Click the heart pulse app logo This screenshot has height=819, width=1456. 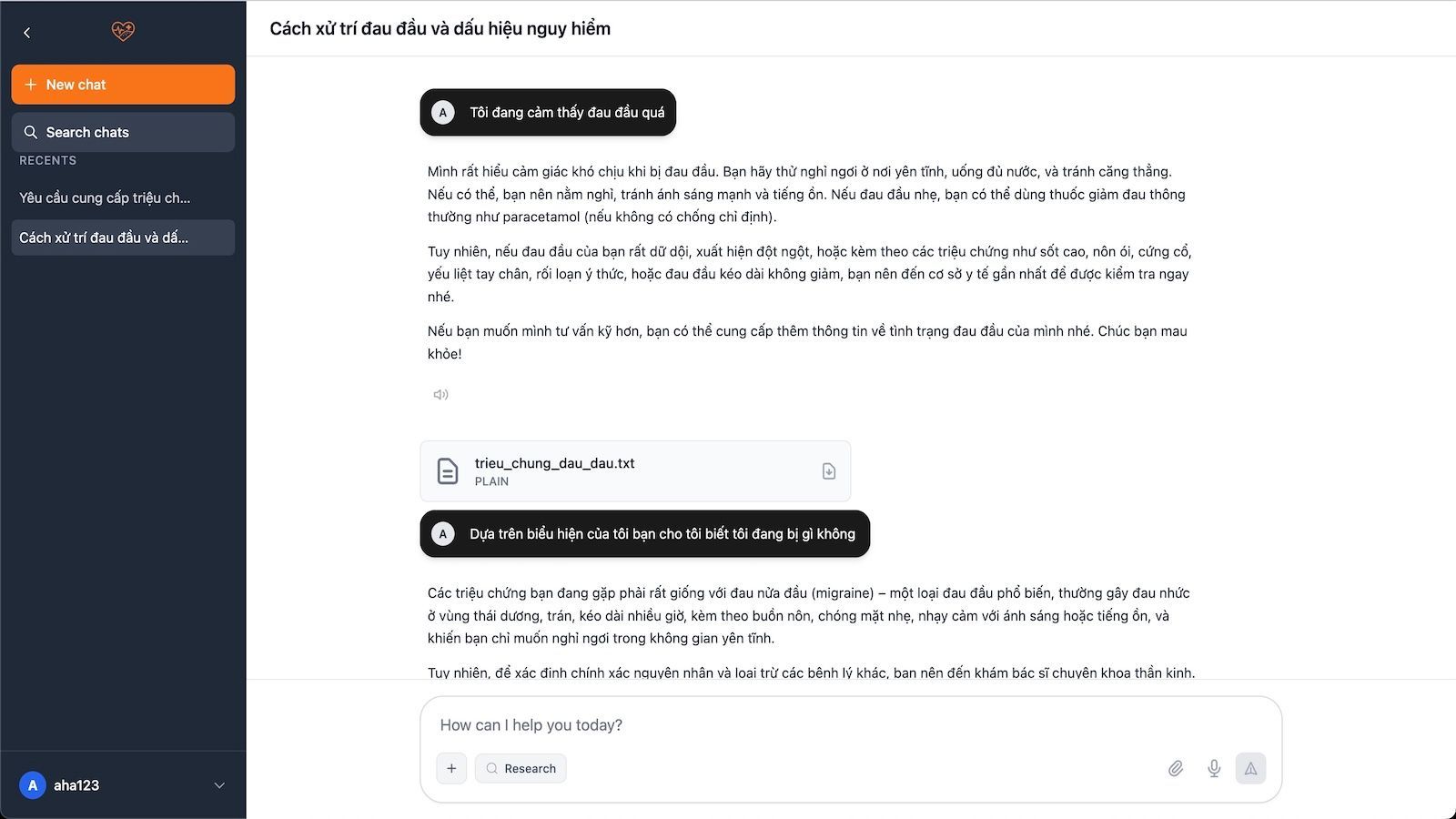pyautogui.click(x=123, y=32)
